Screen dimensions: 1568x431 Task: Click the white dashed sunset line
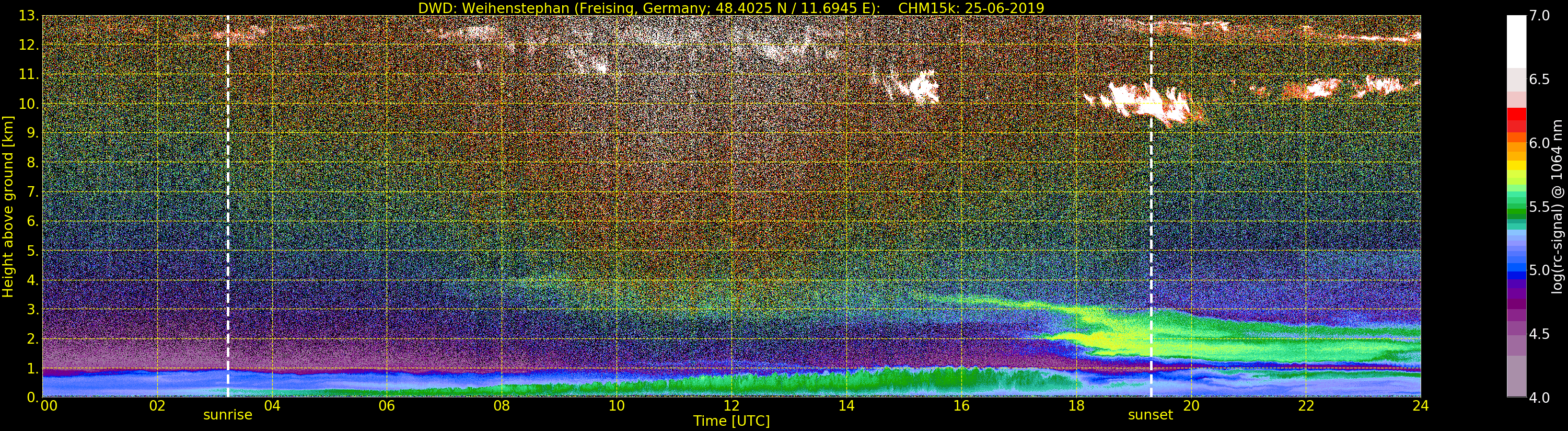pos(1151,206)
